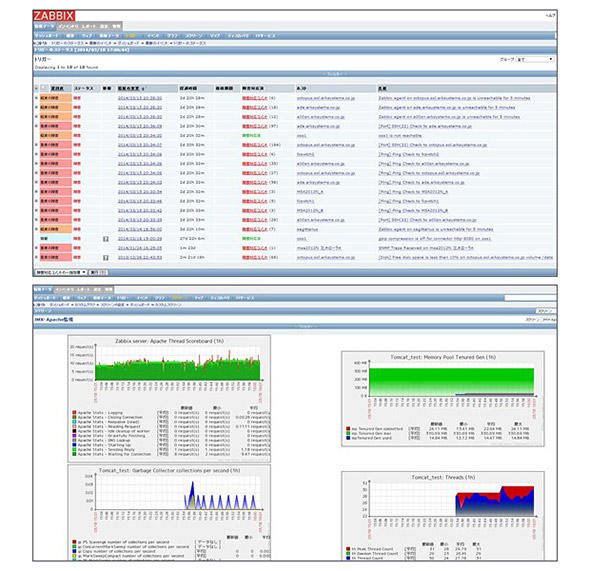The height and width of the screenshot is (571, 590).
Task: Click red swatch for Tenured Gen committed legend
Action: [348, 428]
